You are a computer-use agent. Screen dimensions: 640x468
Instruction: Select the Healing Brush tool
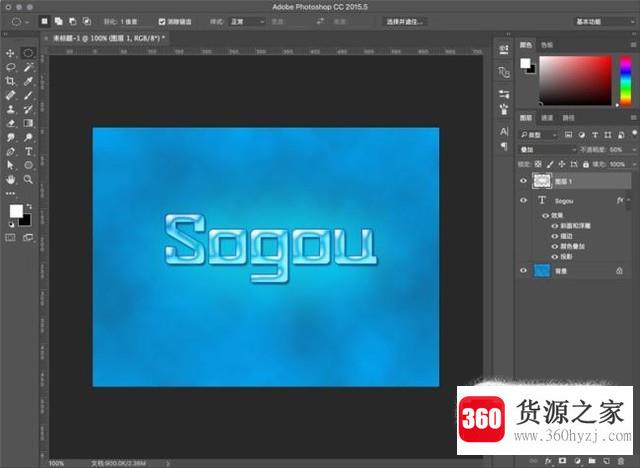click(10, 95)
